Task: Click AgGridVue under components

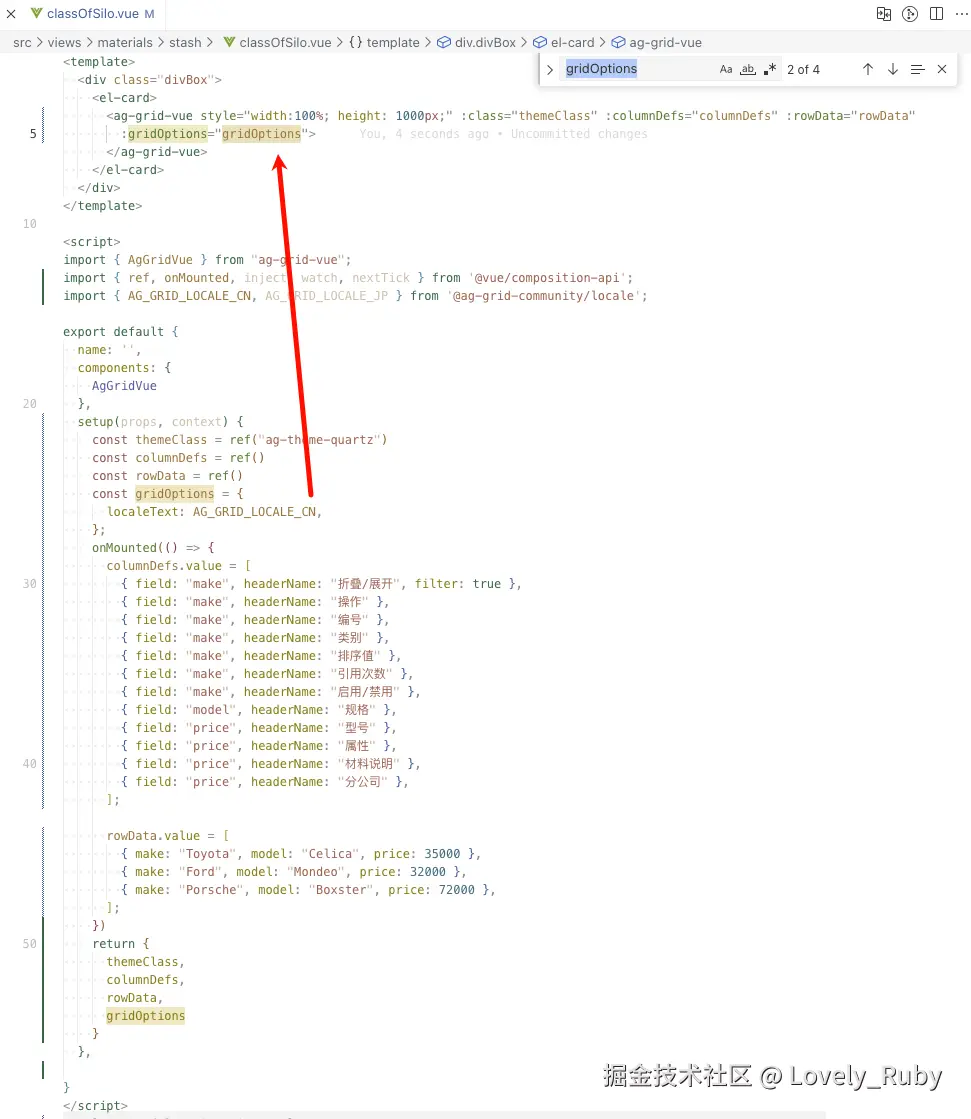Action: (124, 385)
